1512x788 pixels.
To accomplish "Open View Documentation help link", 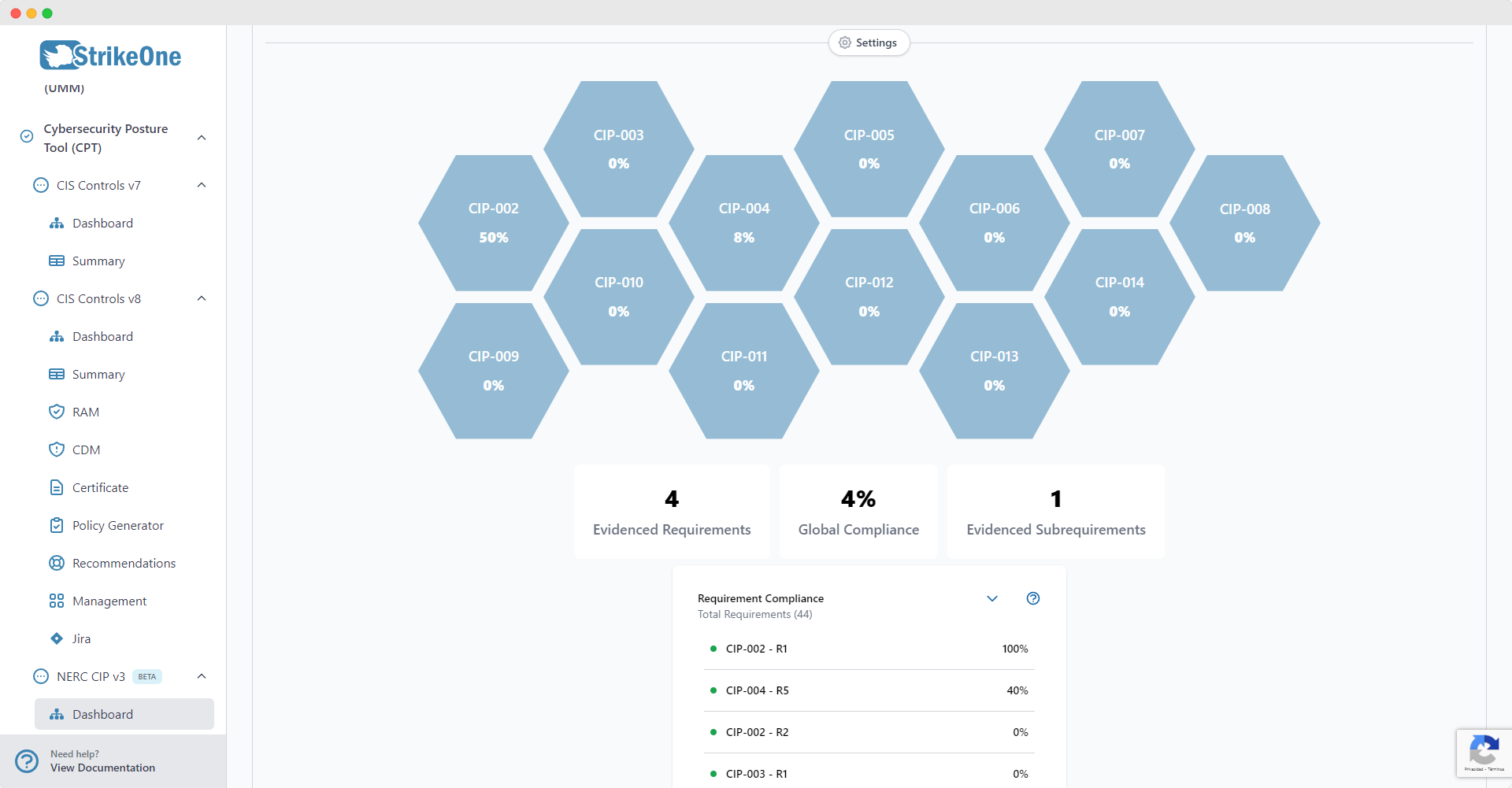I will tap(102, 768).
